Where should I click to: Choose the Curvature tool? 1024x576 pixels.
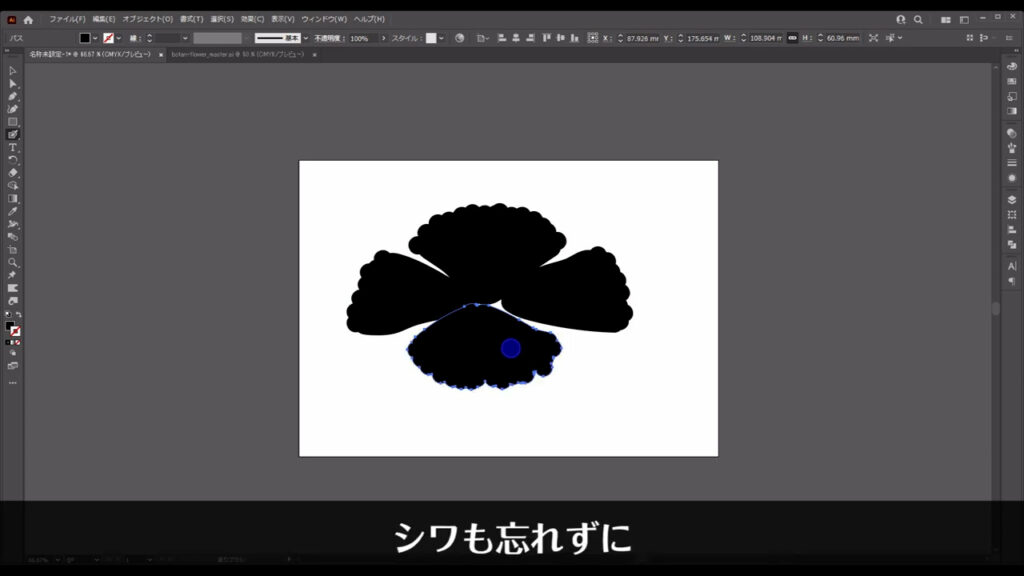pos(12,109)
